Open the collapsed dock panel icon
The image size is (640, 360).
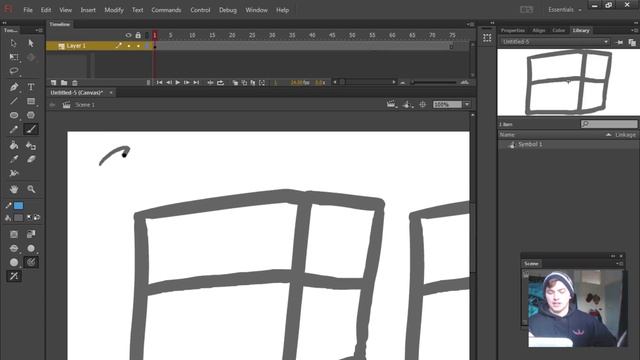point(487,38)
